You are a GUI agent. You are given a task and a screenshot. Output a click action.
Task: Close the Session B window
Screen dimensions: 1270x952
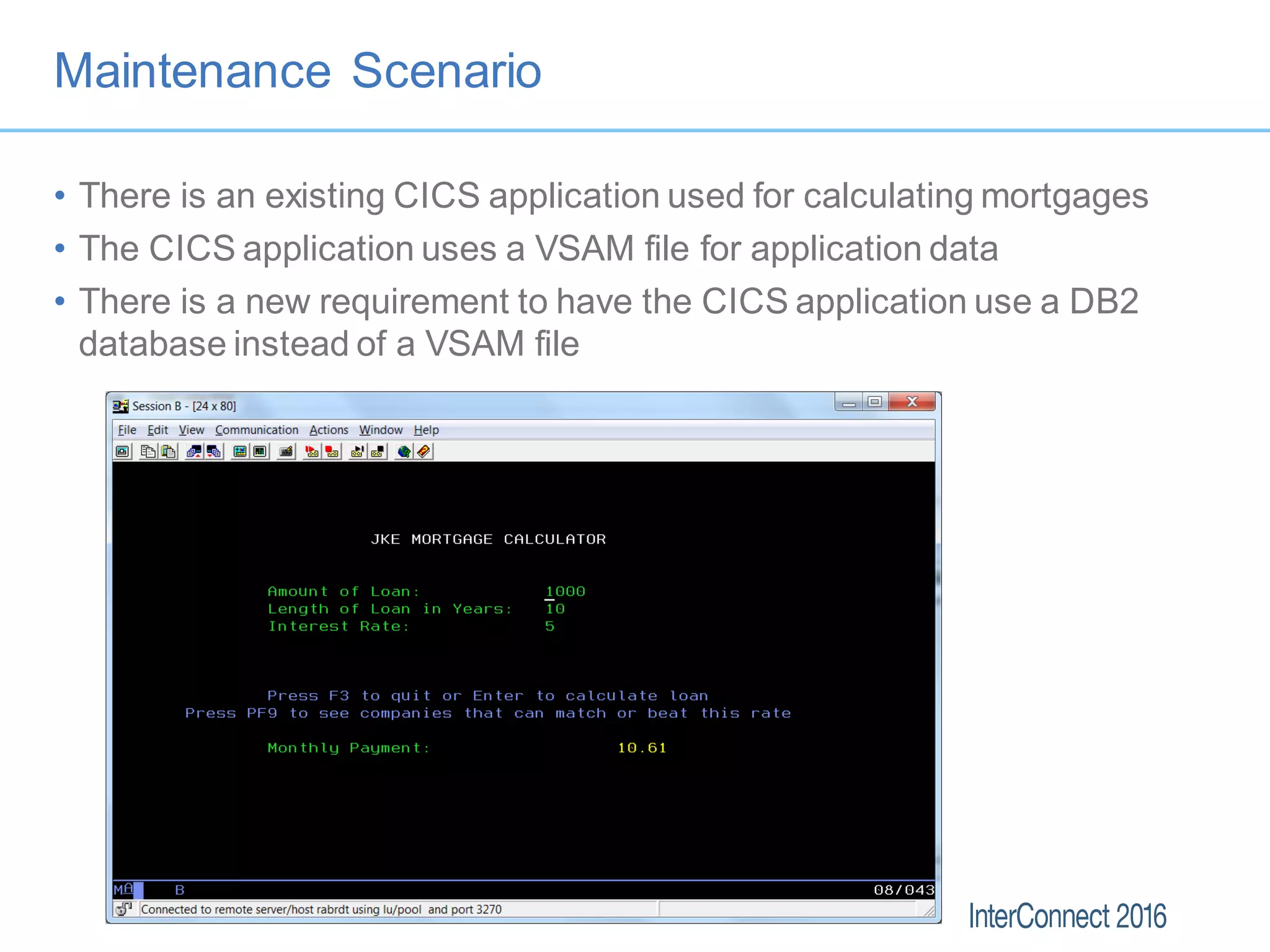point(912,402)
